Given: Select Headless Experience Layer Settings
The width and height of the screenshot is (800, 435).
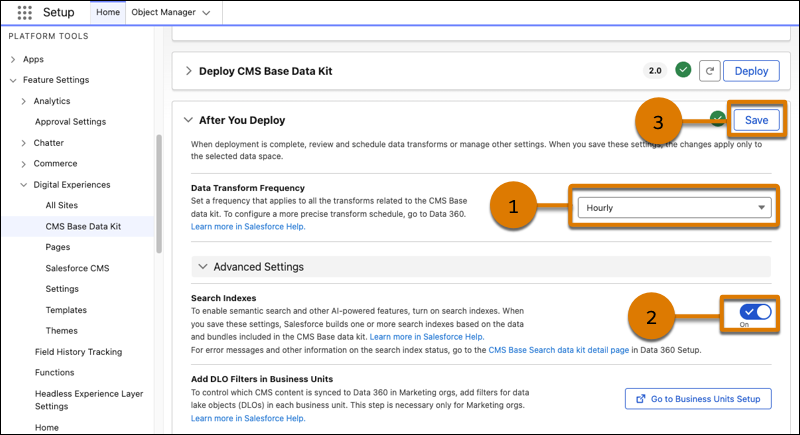Looking at the screenshot, I should (89, 400).
